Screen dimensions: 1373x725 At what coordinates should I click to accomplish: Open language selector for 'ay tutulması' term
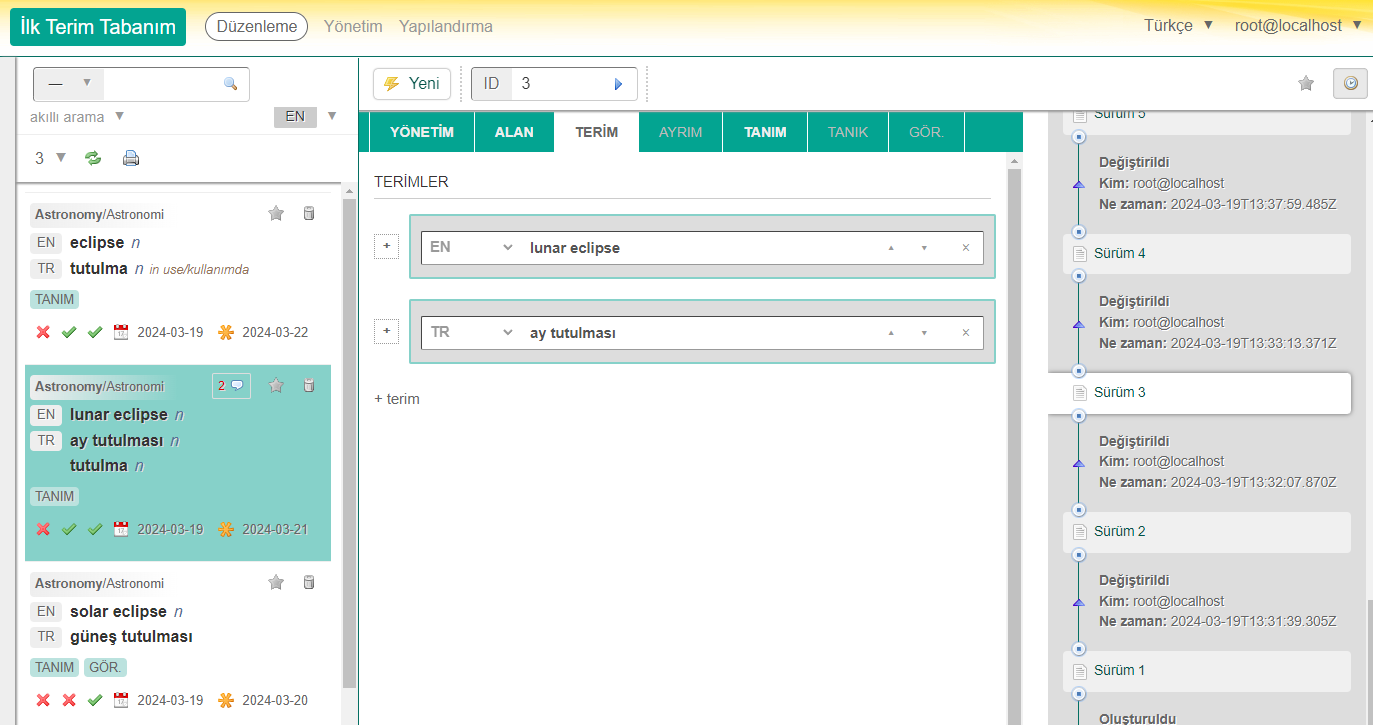471,332
